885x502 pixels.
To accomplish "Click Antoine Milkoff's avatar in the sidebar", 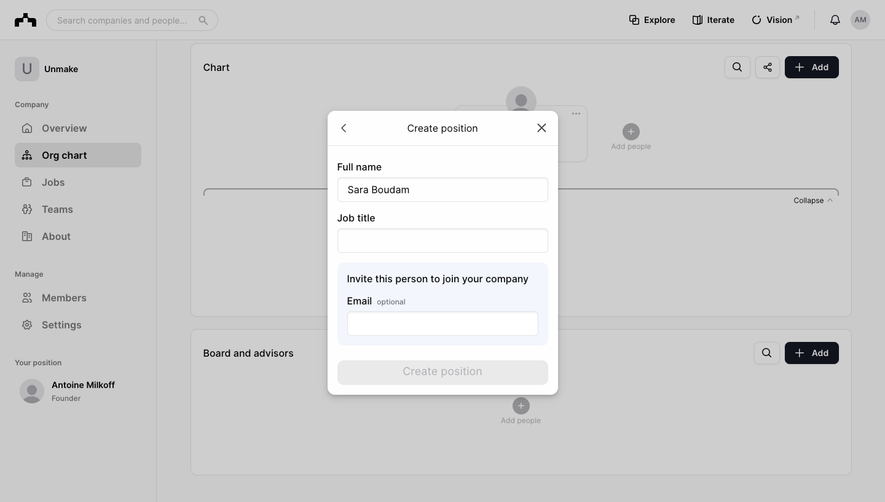I will click(x=32, y=391).
